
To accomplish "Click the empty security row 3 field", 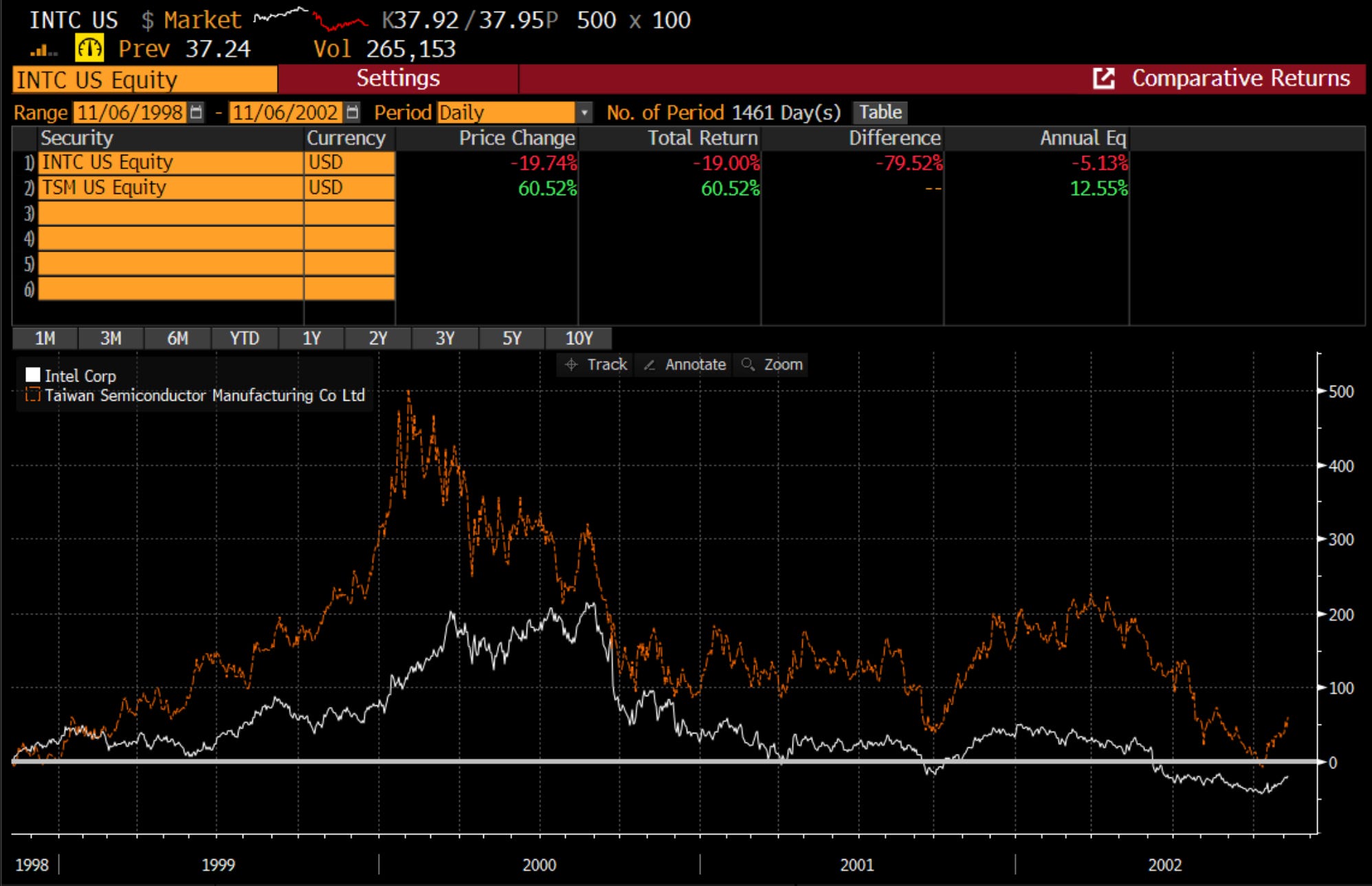I will point(170,213).
